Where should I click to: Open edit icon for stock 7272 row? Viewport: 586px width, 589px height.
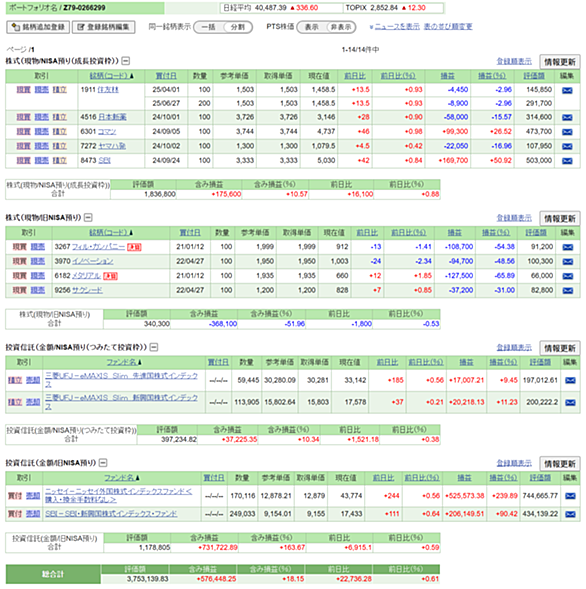567,146
